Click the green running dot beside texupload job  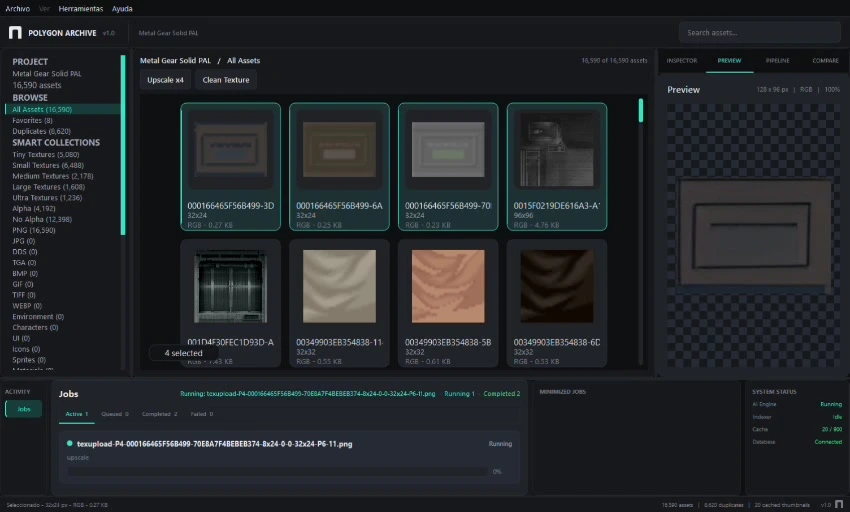point(69,443)
